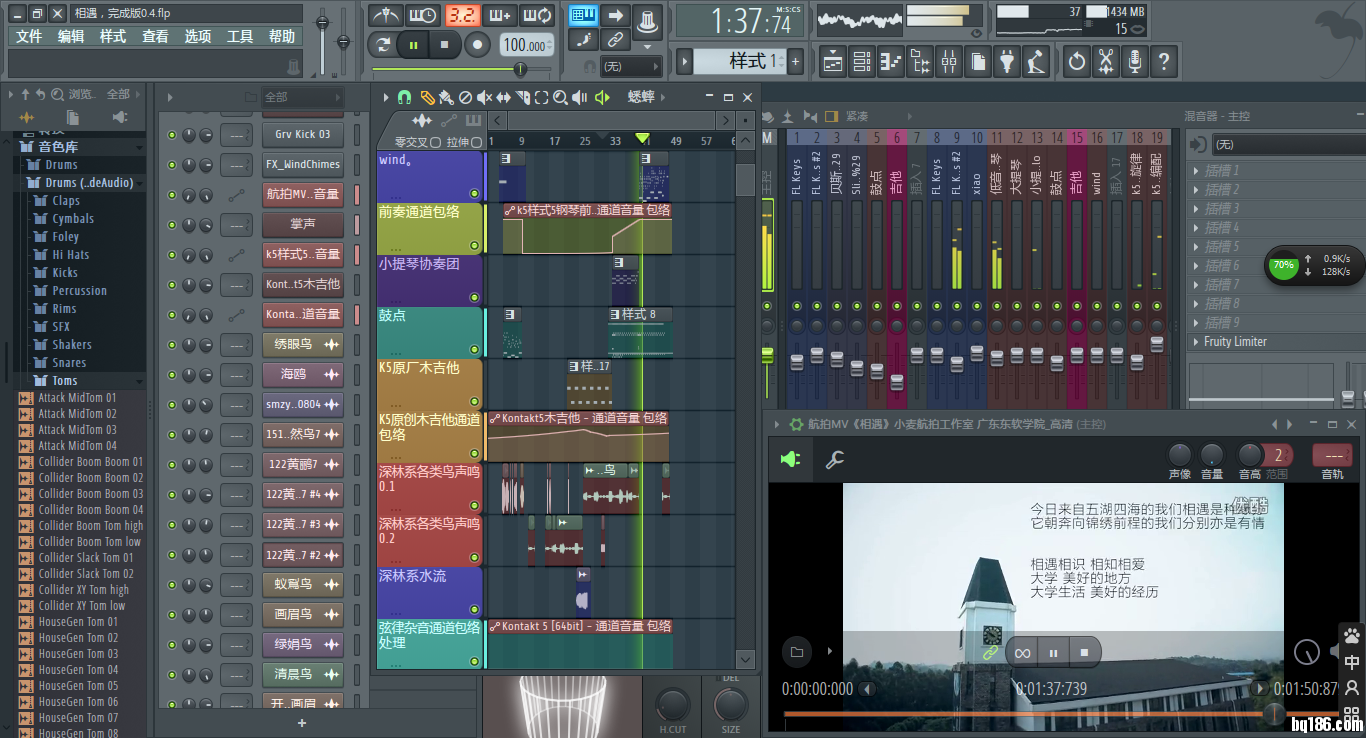The image size is (1366, 738).
Task: Click the tempo display showing 100.000
Action: 524,45
